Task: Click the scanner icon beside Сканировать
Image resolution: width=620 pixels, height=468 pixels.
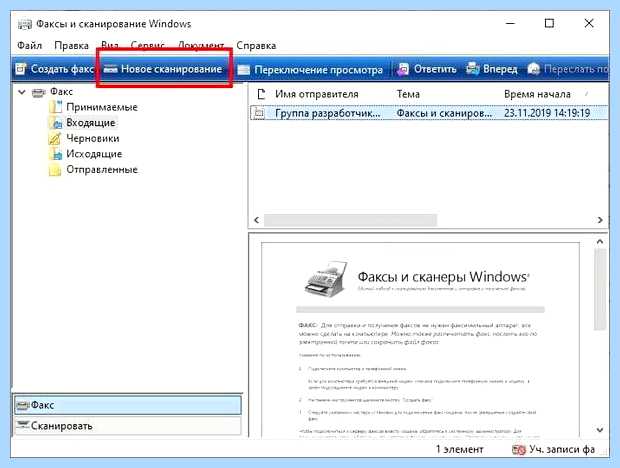Action: click(23, 425)
